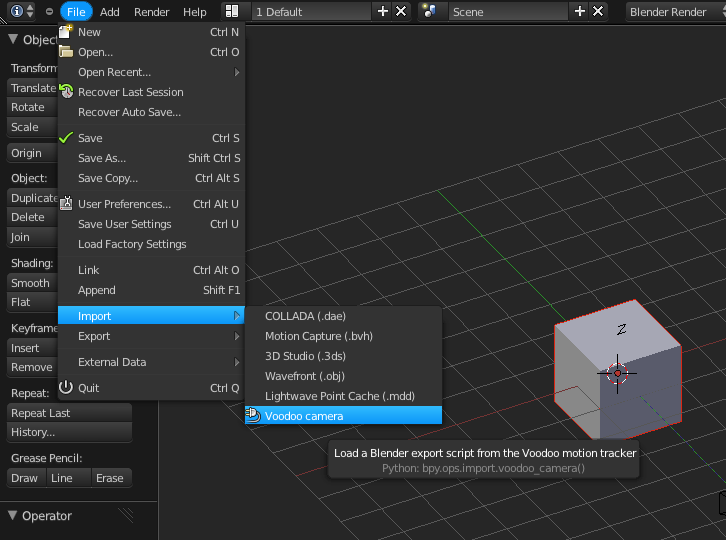726x540 pixels.
Task: Click the Recover Last Session icon
Action: click(66, 91)
